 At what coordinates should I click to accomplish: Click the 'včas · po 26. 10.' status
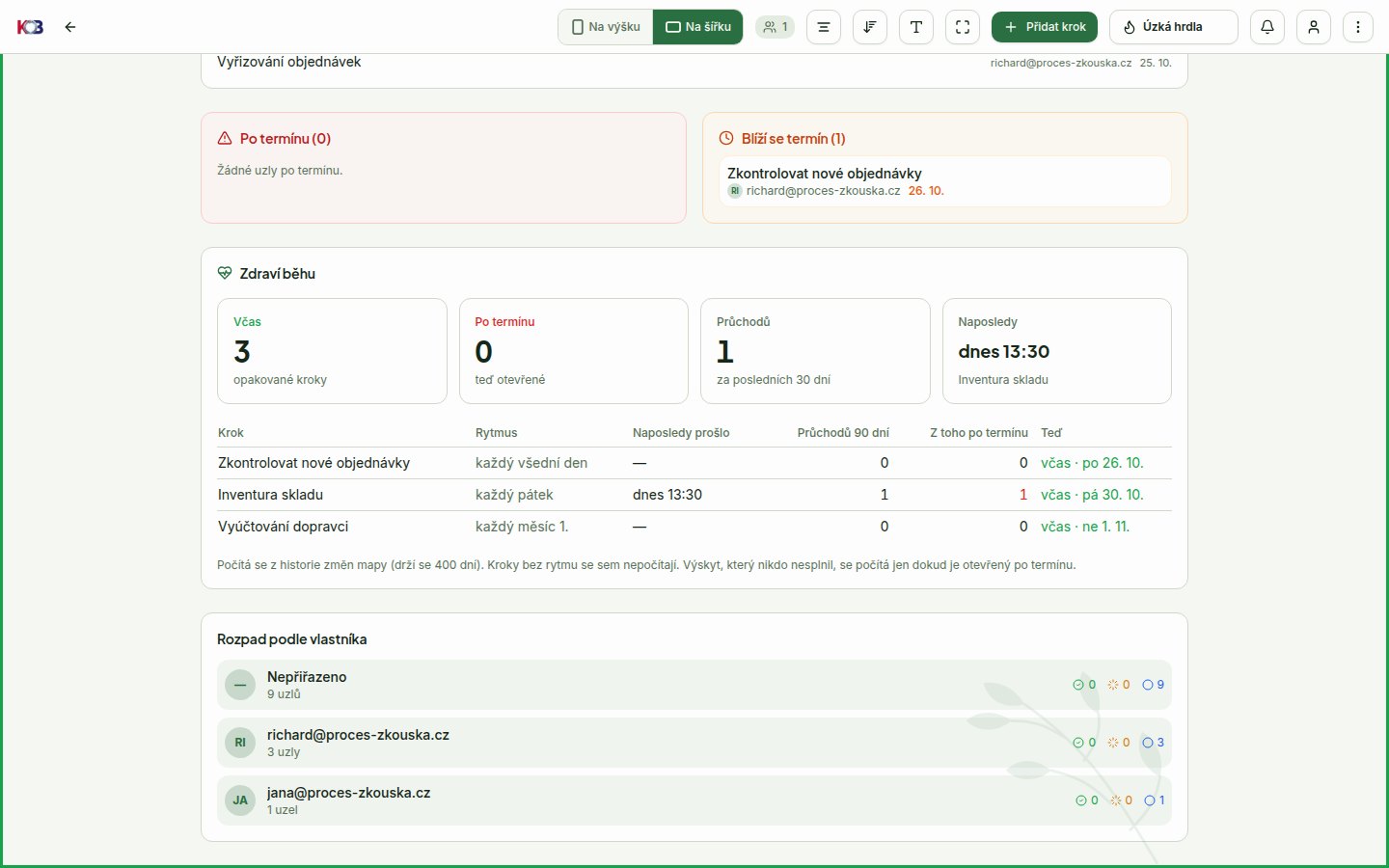pyautogui.click(x=1092, y=463)
